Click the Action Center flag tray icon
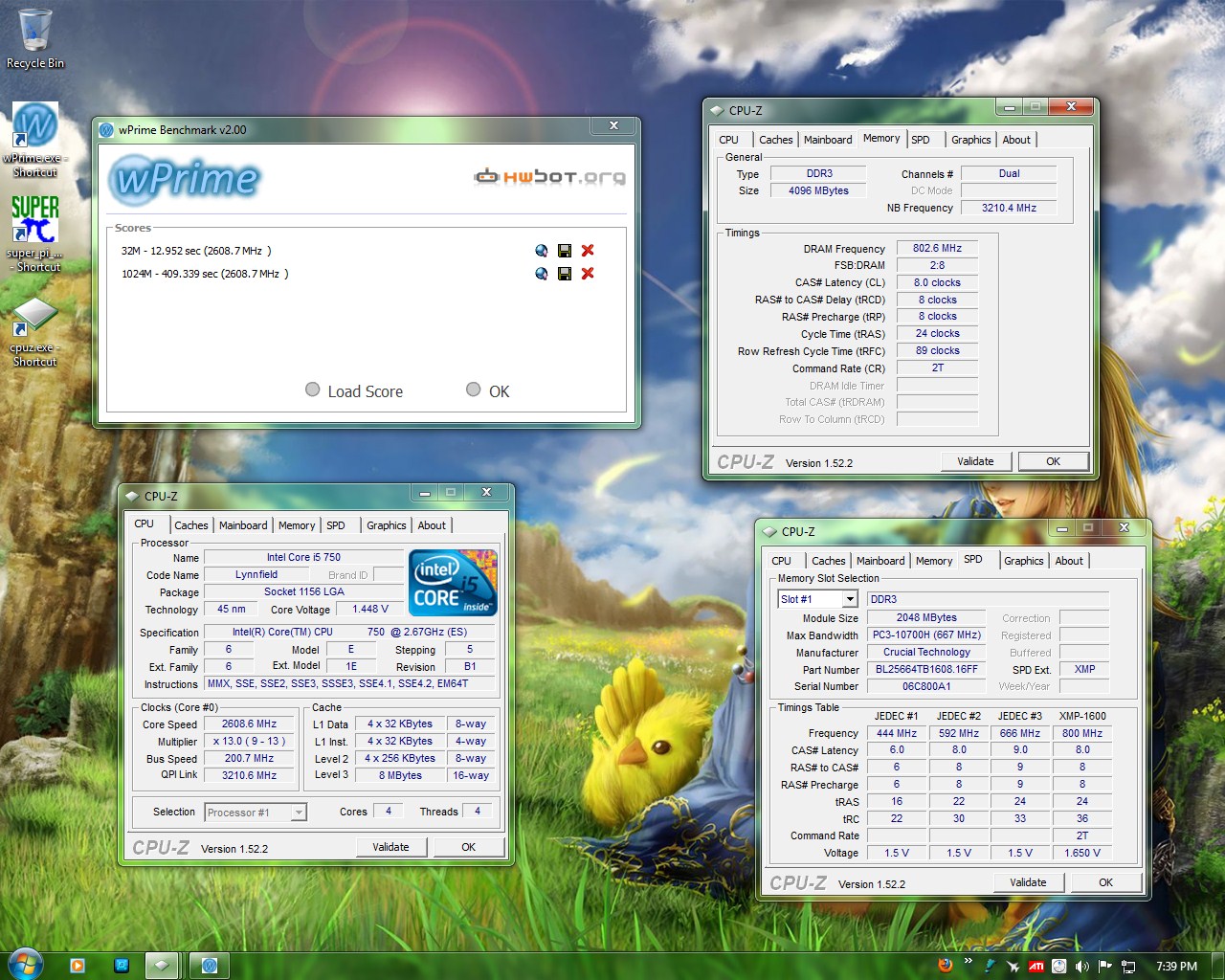The image size is (1225, 980). [1105, 967]
